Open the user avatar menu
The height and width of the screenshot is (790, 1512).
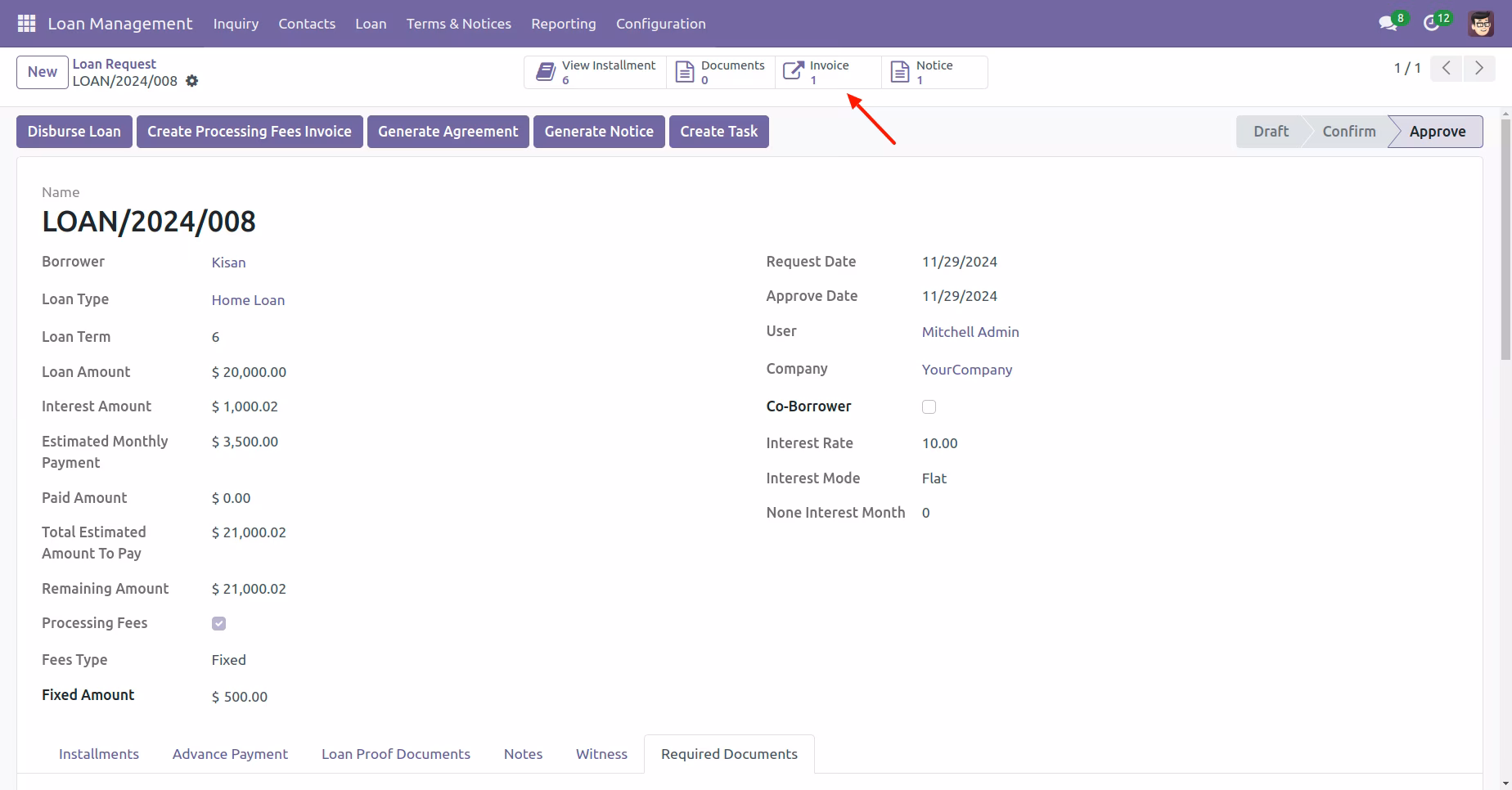pyautogui.click(x=1481, y=24)
